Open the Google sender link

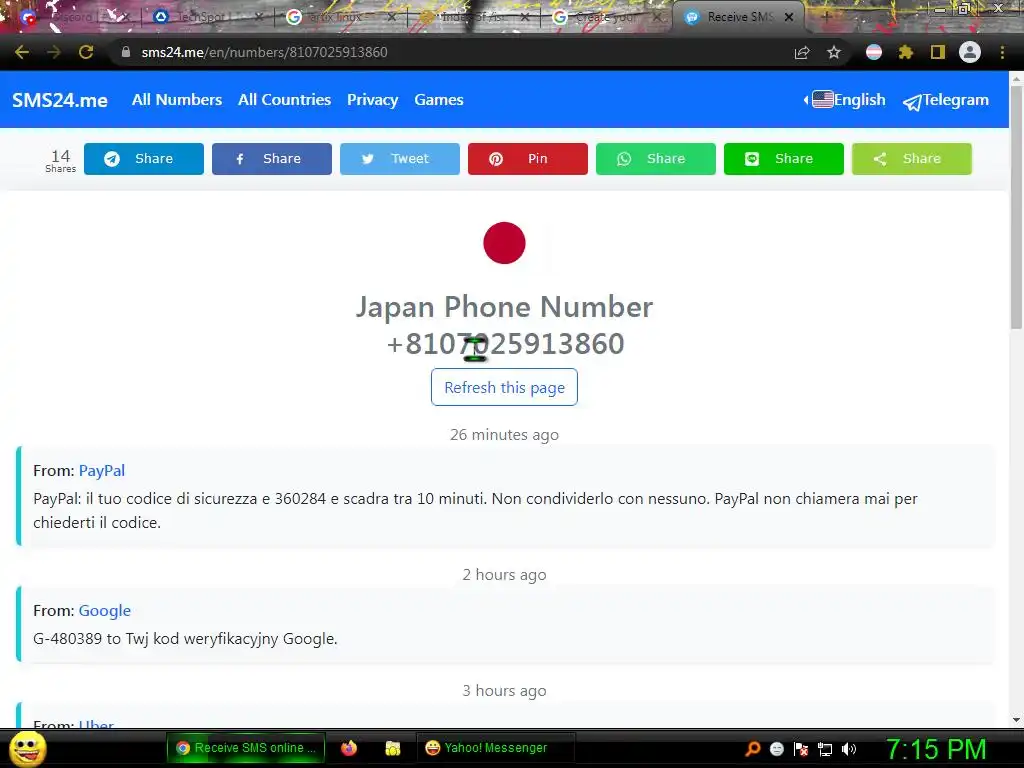(104, 611)
